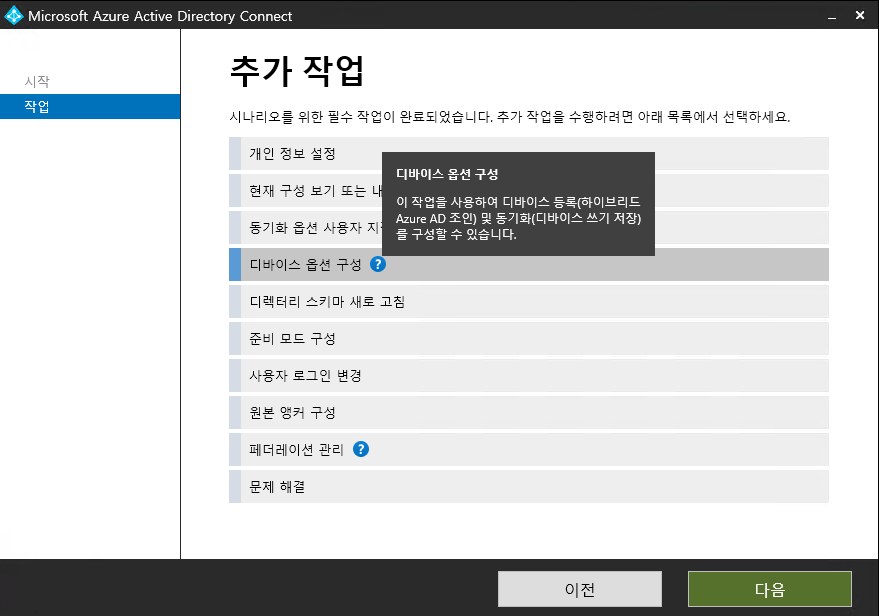
Task: Click the help icon beside 페더레이션 관리
Action: 361,449
